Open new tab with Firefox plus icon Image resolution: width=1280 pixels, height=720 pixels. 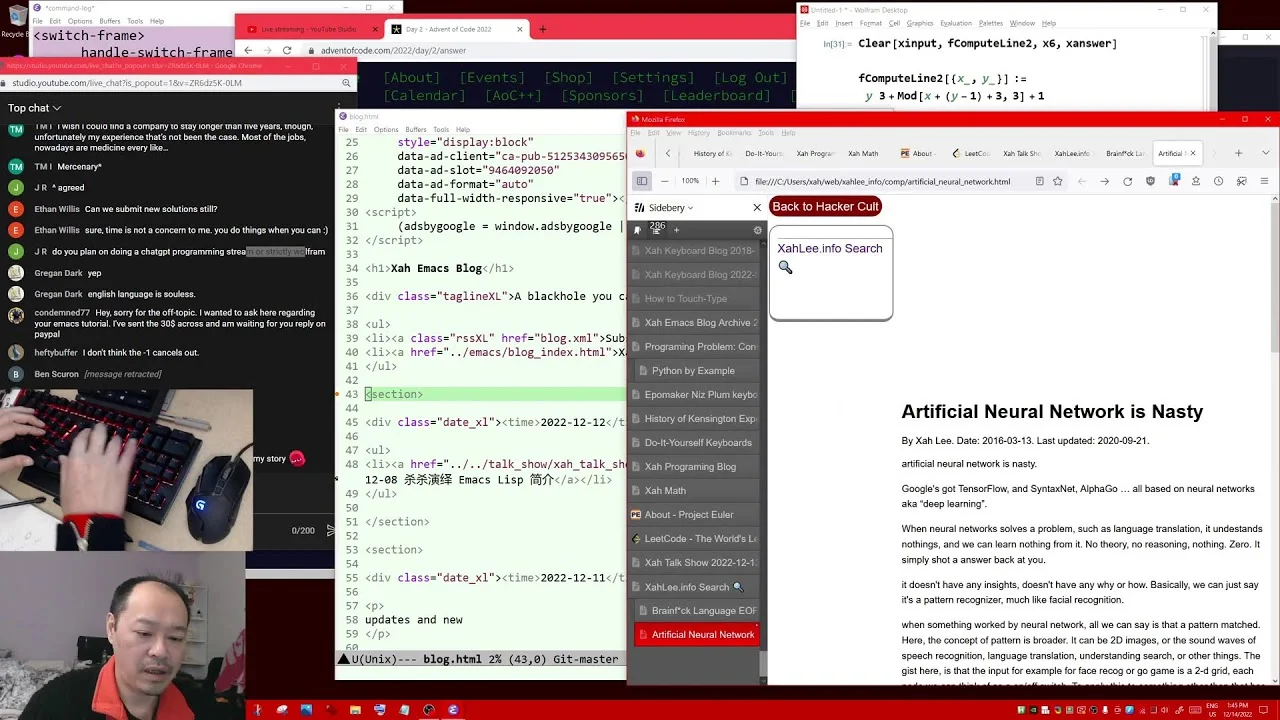point(1238,153)
